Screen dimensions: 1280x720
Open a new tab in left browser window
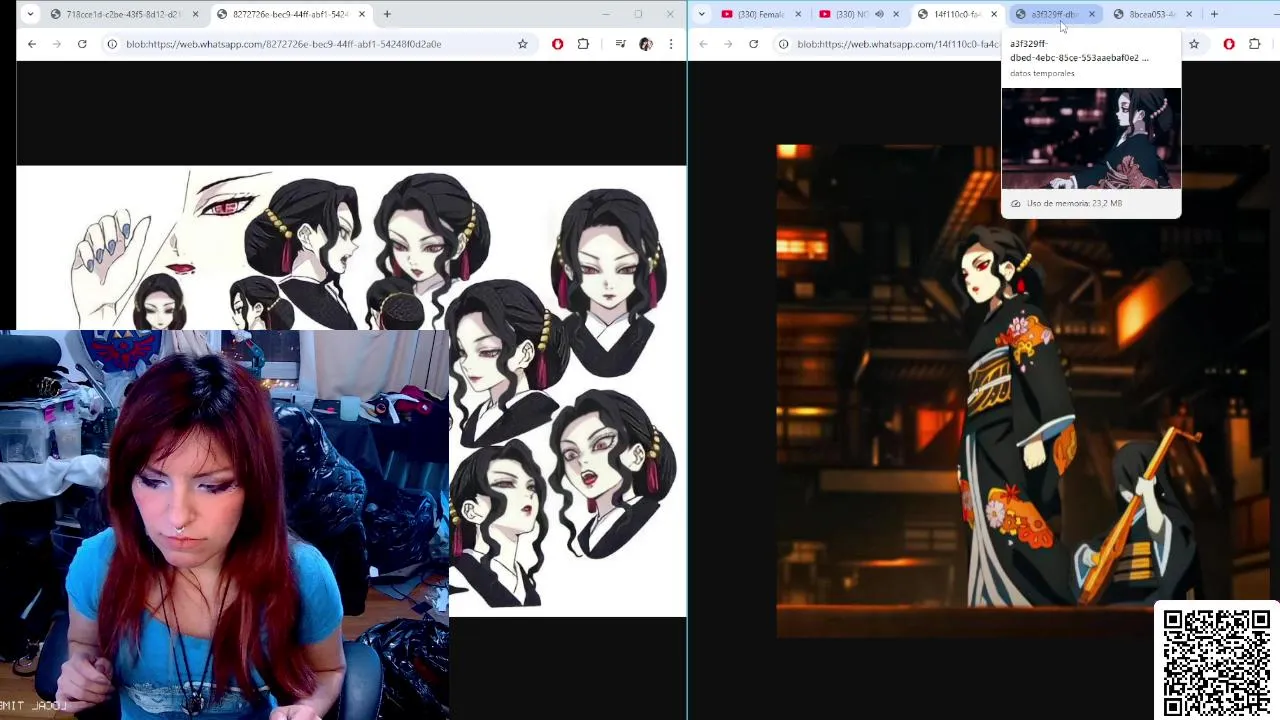pos(387,14)
